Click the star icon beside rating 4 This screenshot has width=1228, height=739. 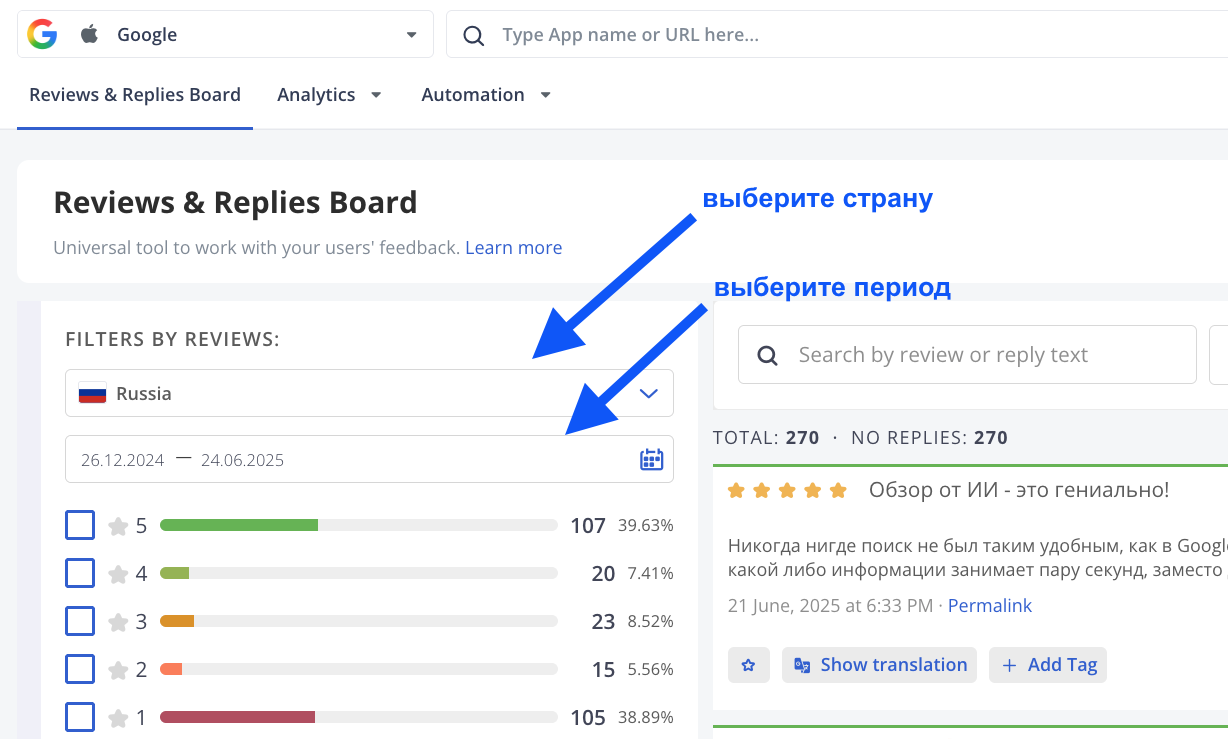[118, 574]
